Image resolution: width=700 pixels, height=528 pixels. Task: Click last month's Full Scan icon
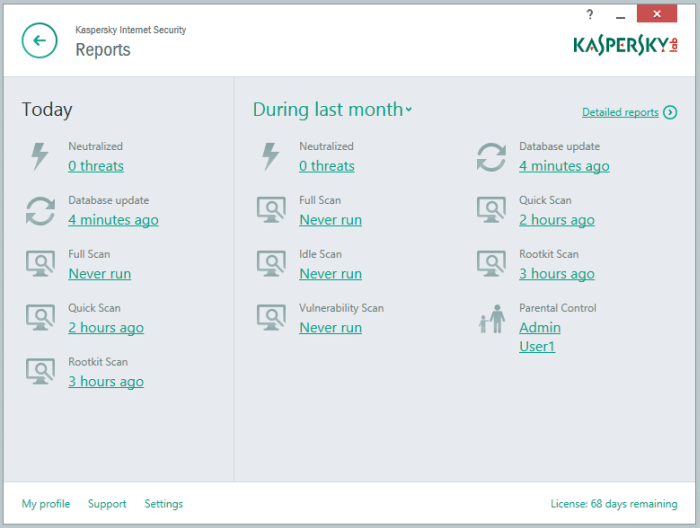point(271,210)
